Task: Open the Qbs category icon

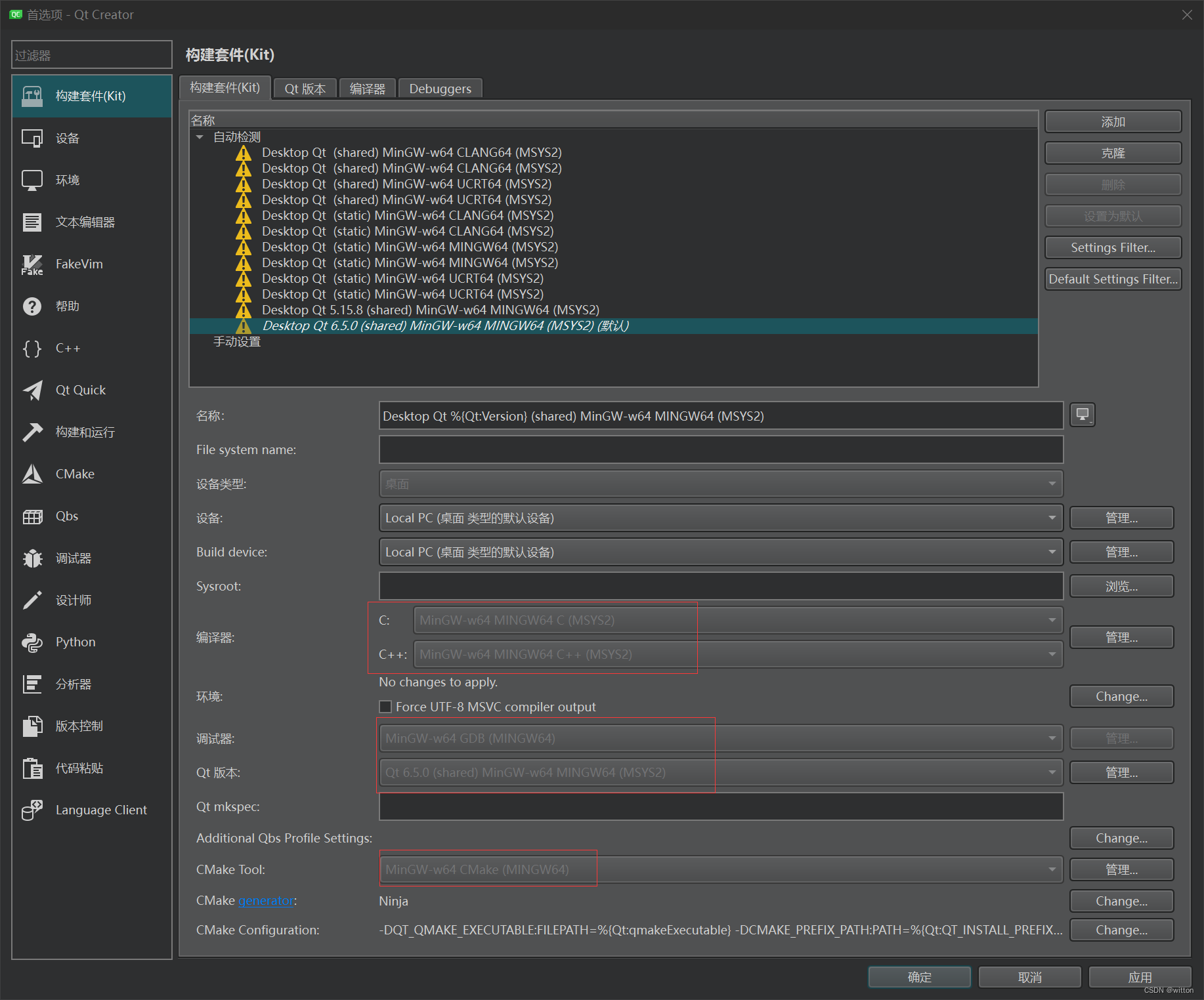Action: click(32, 516)
